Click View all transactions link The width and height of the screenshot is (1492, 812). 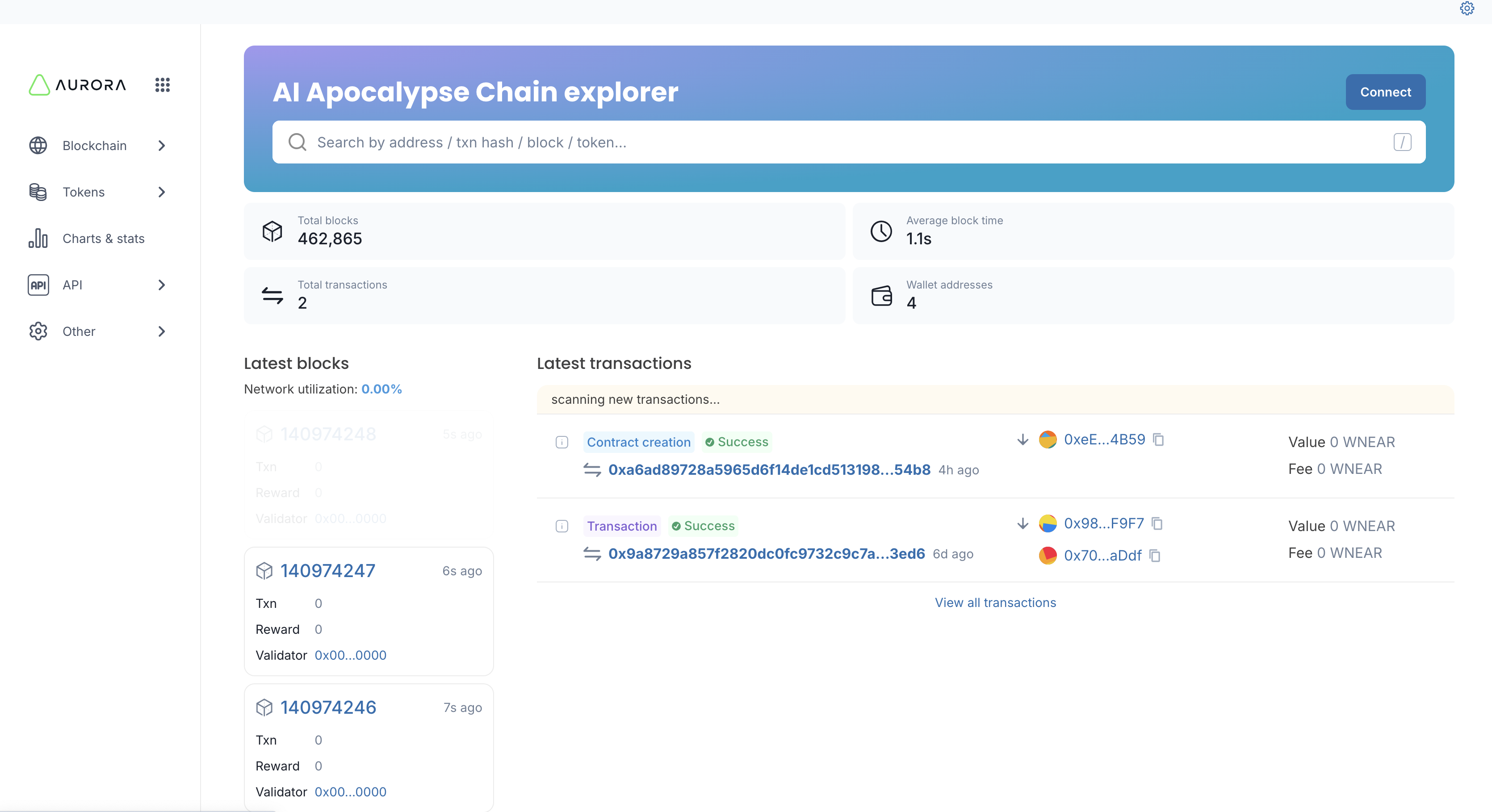[x=995, y=603]
